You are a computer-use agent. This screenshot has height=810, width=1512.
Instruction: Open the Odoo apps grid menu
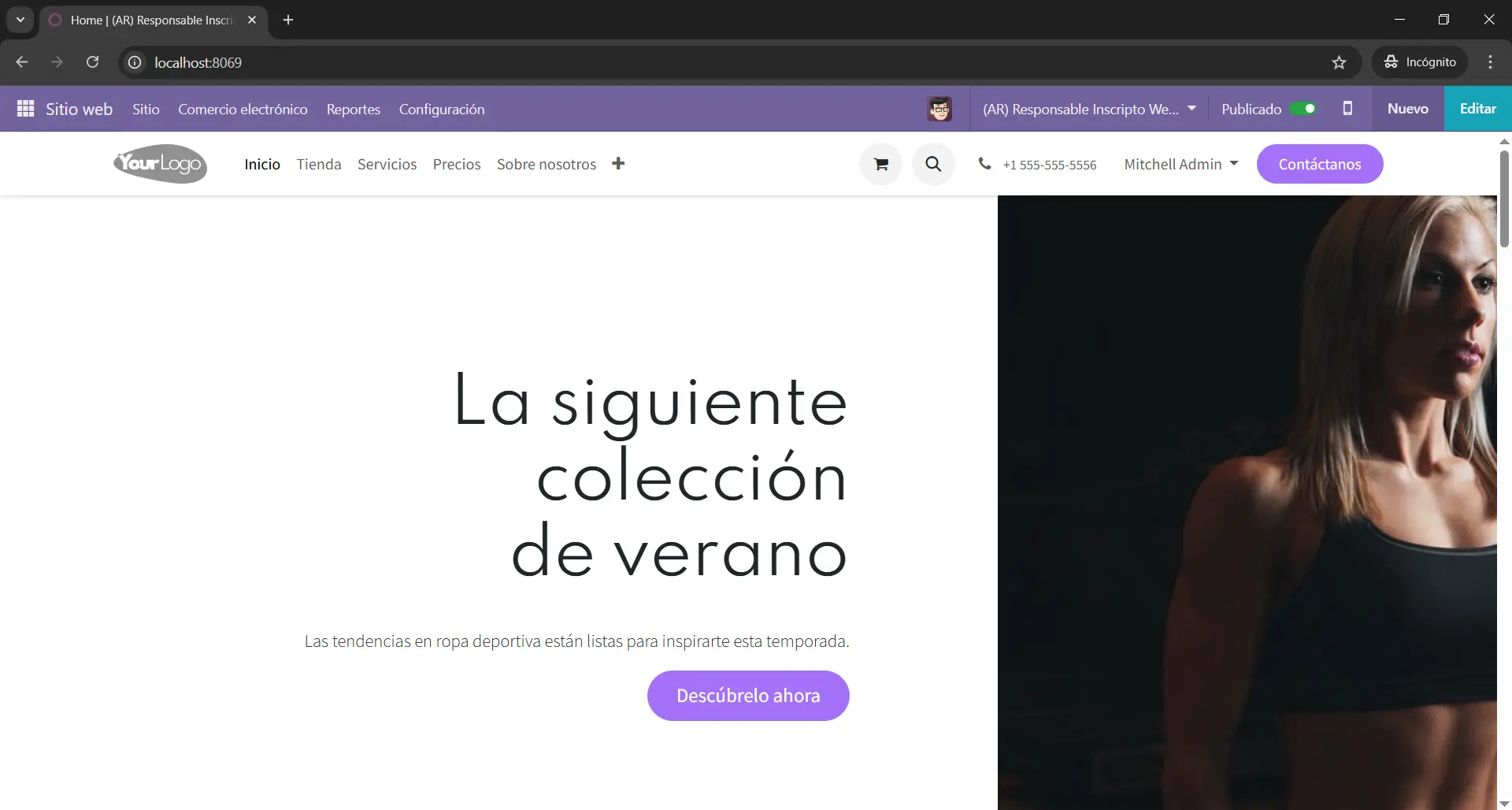click(25, 109)
